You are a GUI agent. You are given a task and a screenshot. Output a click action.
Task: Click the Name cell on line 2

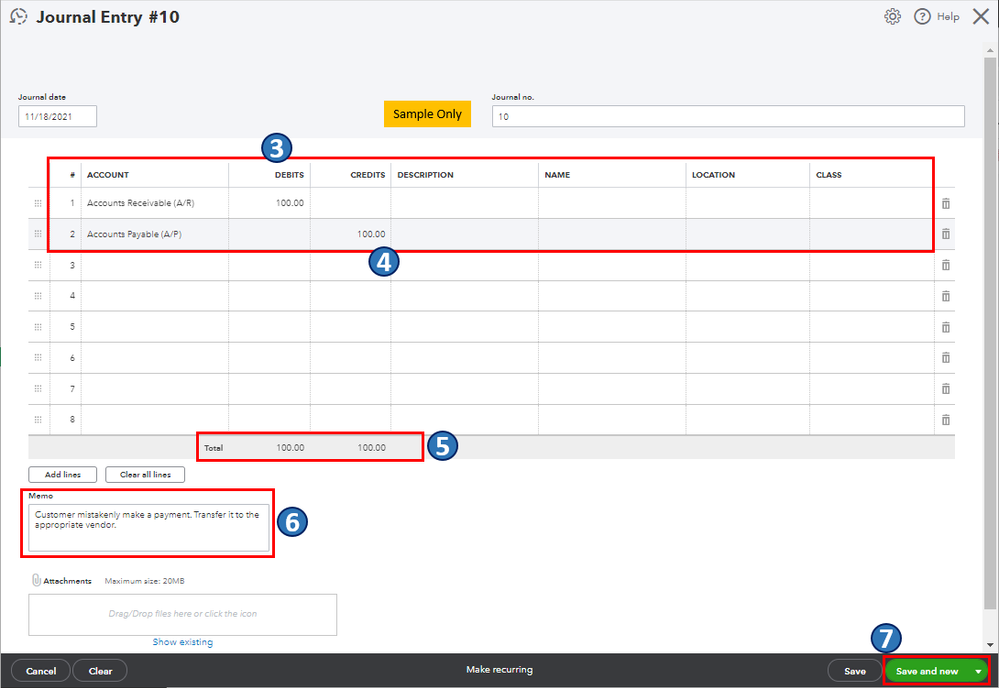pos(612,234)
